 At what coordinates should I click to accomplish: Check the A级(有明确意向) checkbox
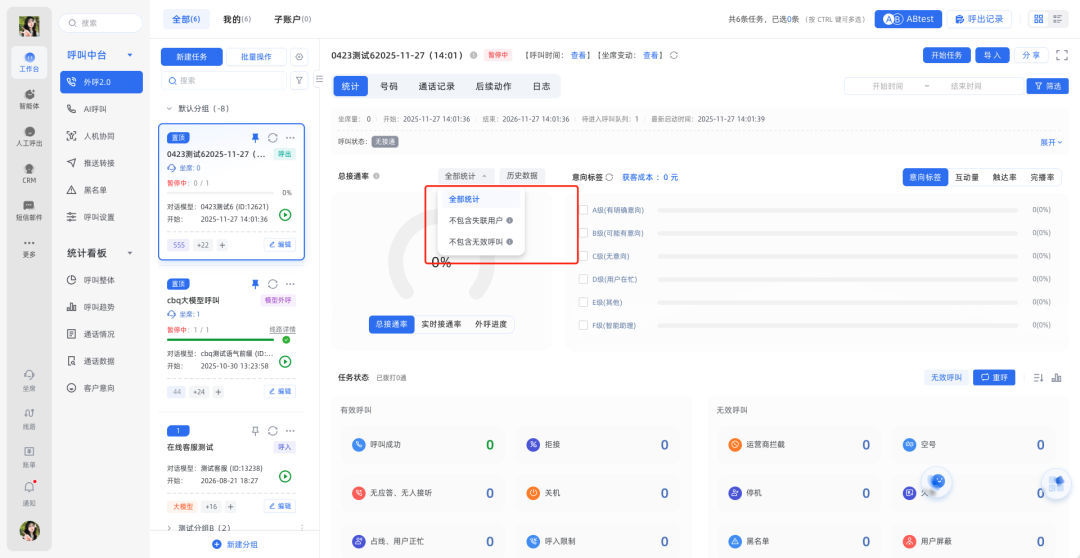[583, 210]
